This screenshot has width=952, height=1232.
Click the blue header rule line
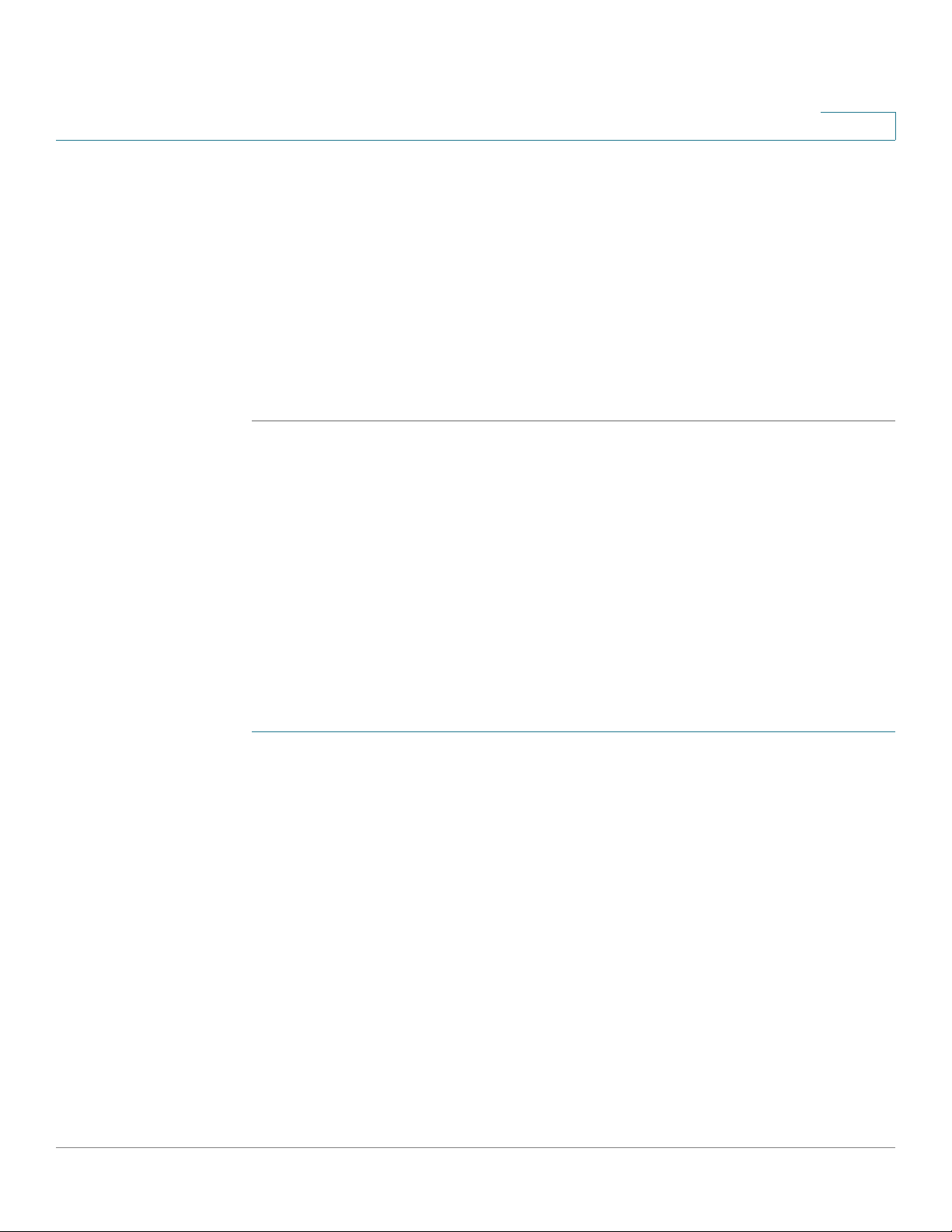click(x=476, y=140)
